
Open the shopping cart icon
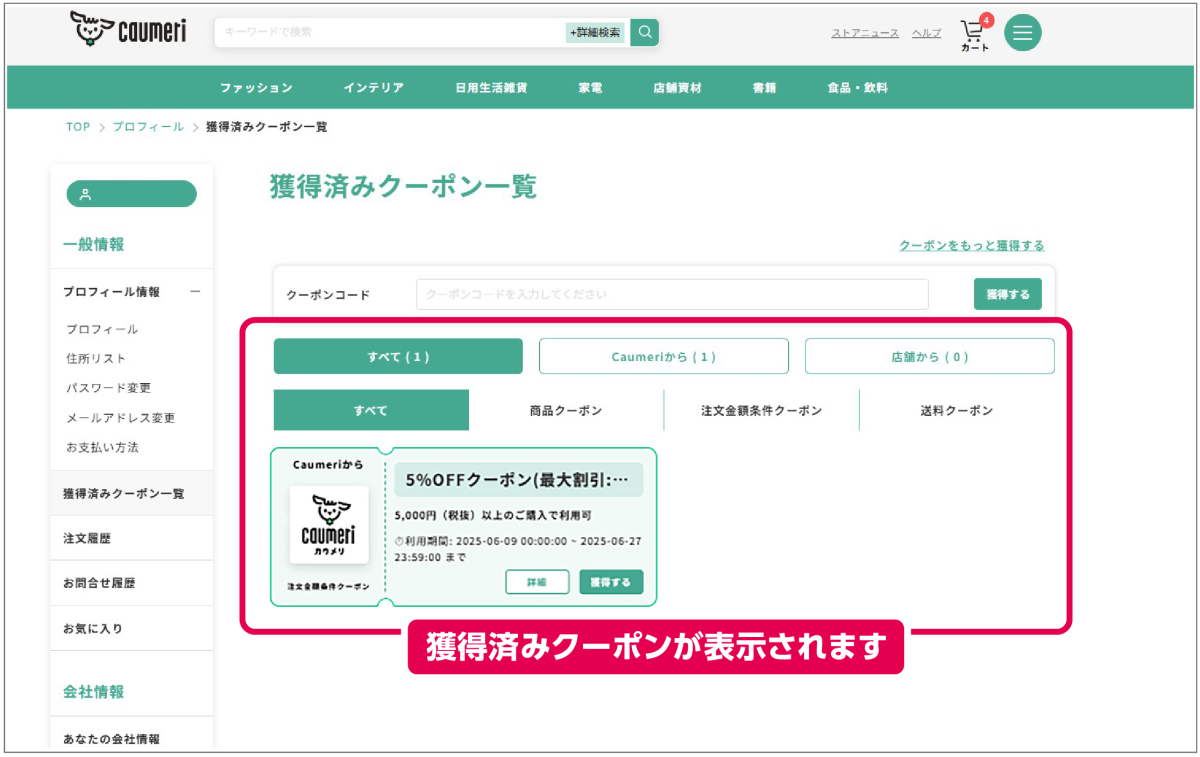(973, 32)
